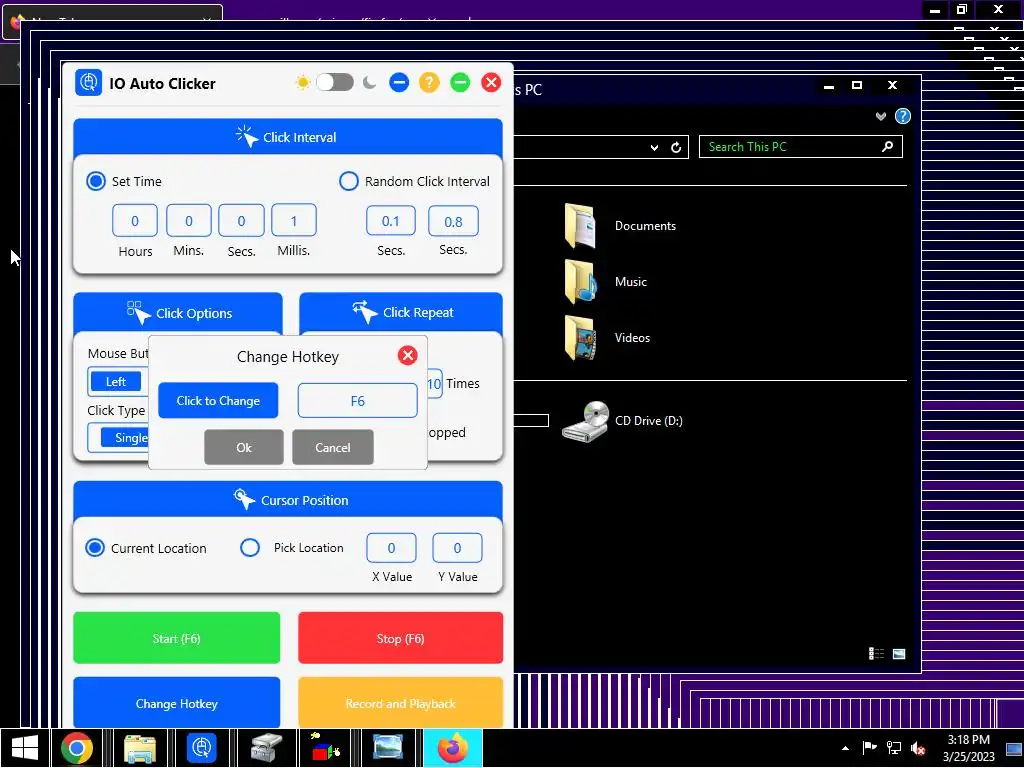This screenshot has height=768, width=1024.
Task: Click the IO Auto Clicker logo icon
Action: 88,83
